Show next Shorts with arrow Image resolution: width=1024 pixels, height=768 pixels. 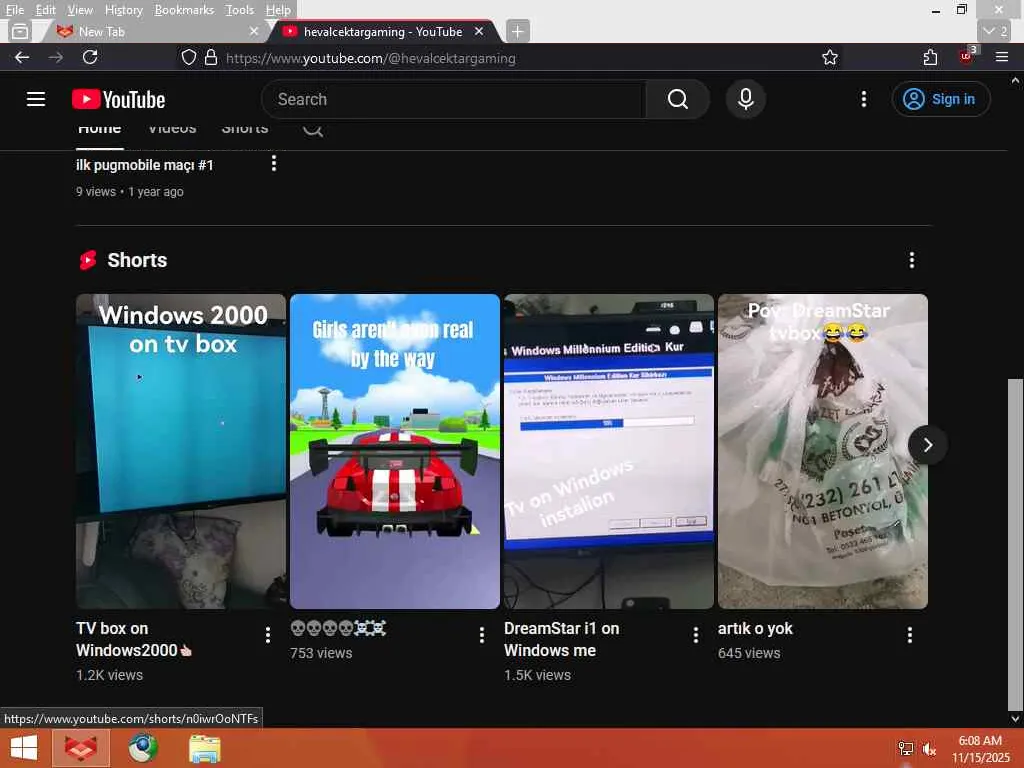click(927, 445)
